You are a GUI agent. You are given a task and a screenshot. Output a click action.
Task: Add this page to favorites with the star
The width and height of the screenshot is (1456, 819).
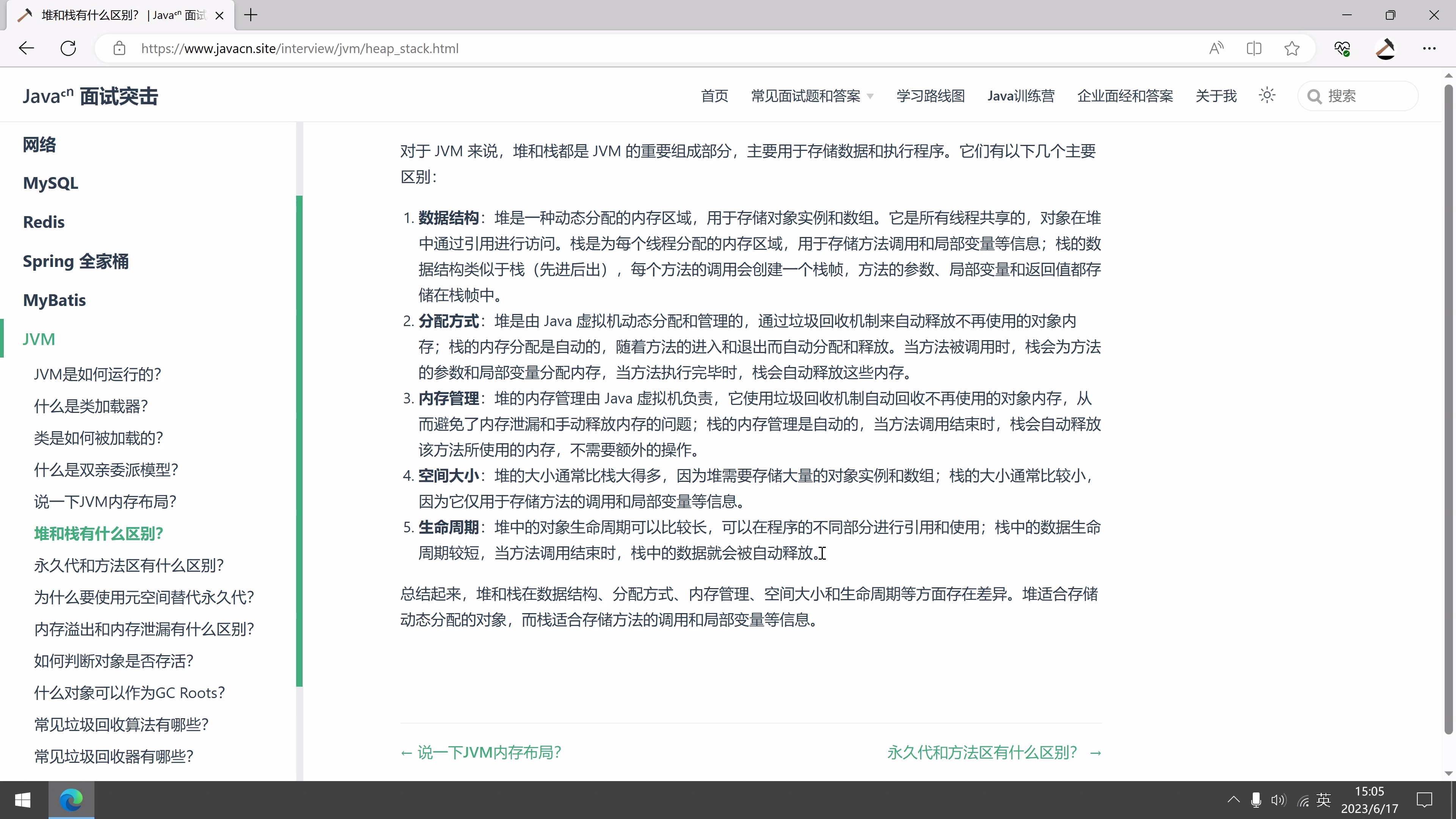pos(1292,48)
